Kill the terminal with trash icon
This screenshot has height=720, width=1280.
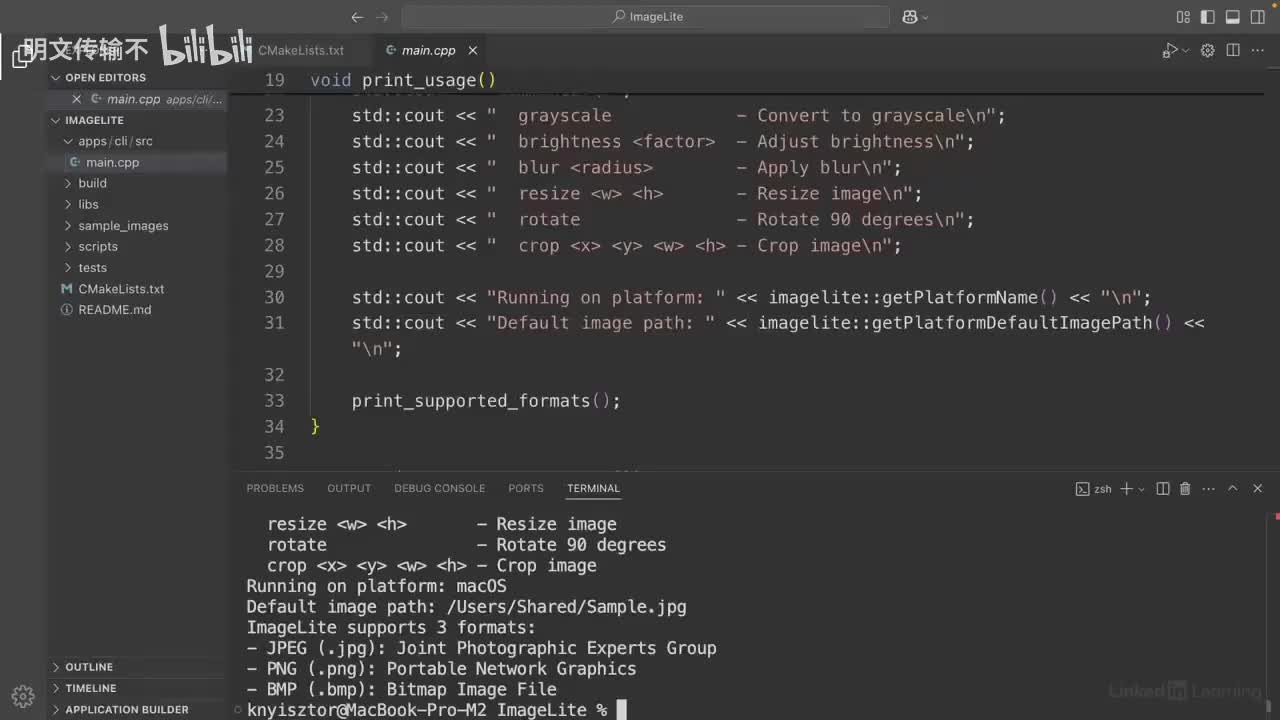pos(1185,489)
